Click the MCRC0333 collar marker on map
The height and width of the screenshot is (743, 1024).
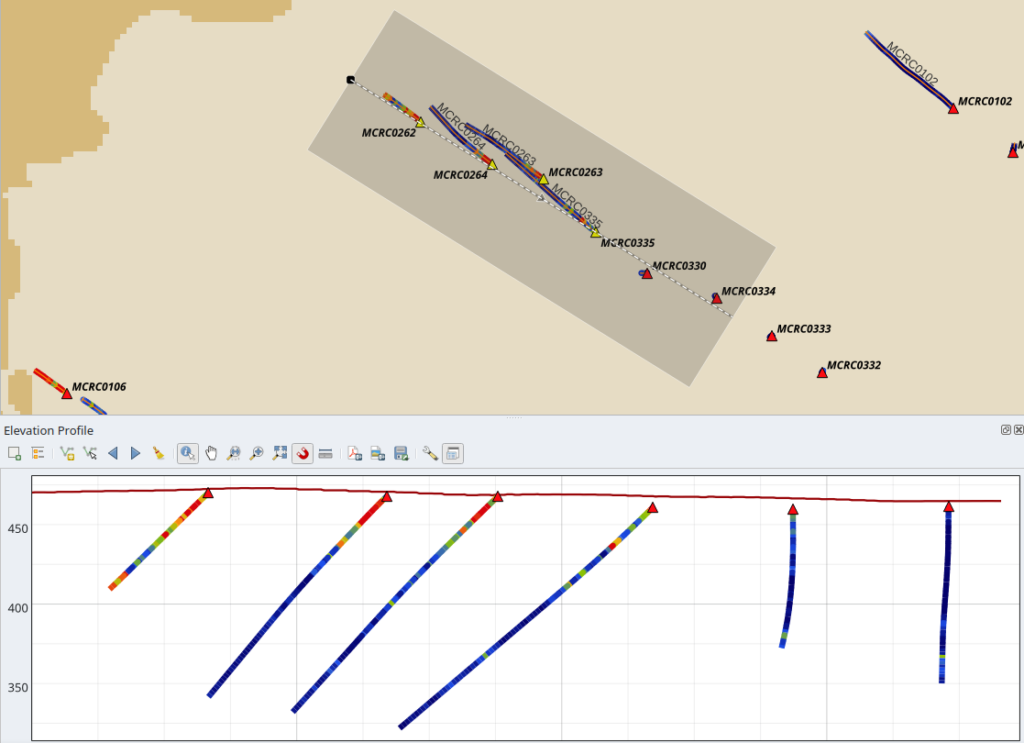[x=771, y=337]
